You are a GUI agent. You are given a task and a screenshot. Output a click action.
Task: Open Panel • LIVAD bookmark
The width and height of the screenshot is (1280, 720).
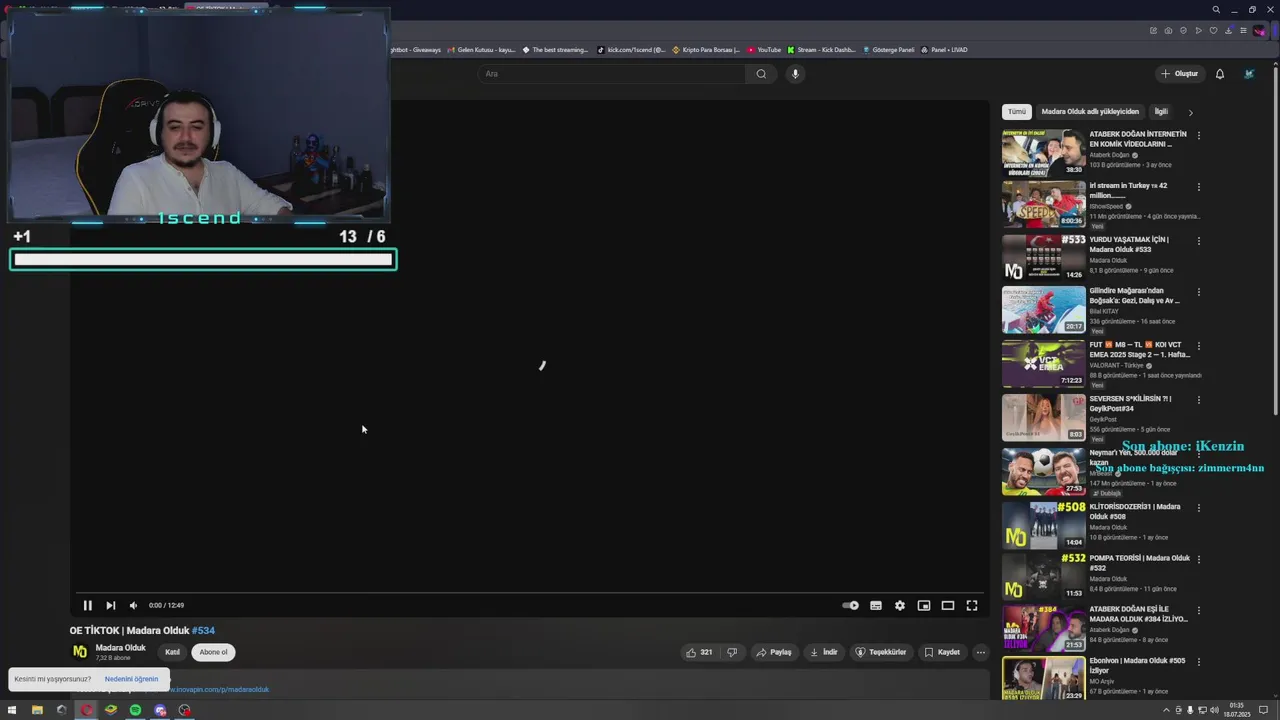944,50
